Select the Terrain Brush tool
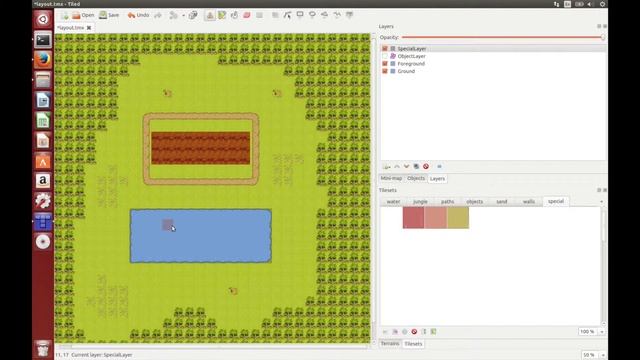The height and width of the screenshot is (360, 640). coord(222,15)
